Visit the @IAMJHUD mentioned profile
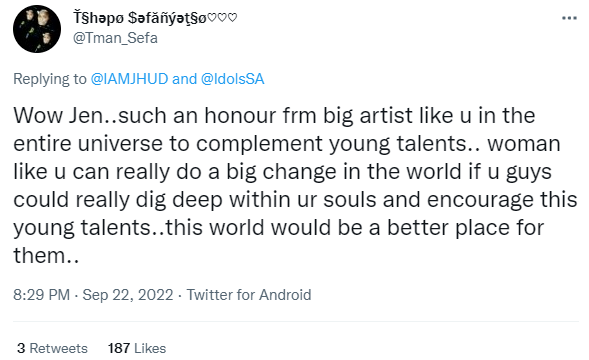The image size is (589, 360). tap(129, 79)
